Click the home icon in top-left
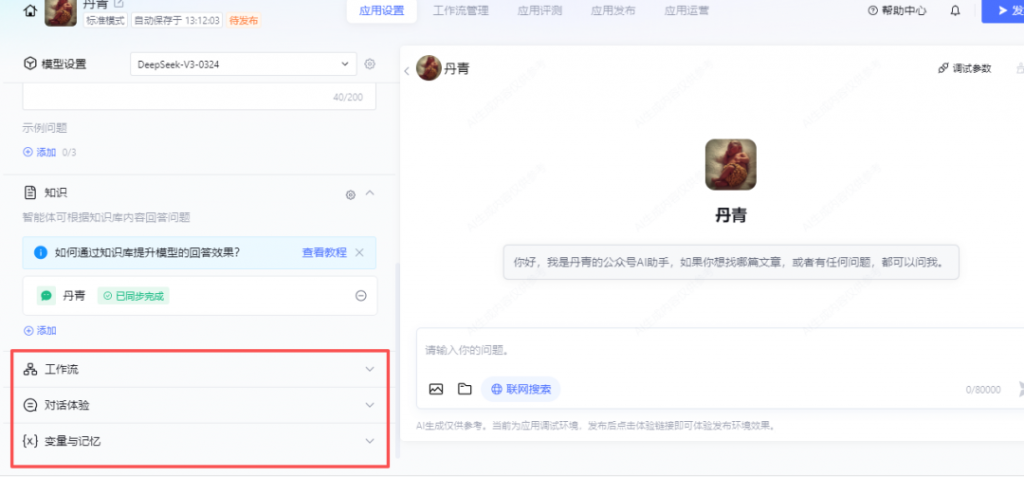Image resolution: width=1024 pixels, height=477 pixels. 30,12
